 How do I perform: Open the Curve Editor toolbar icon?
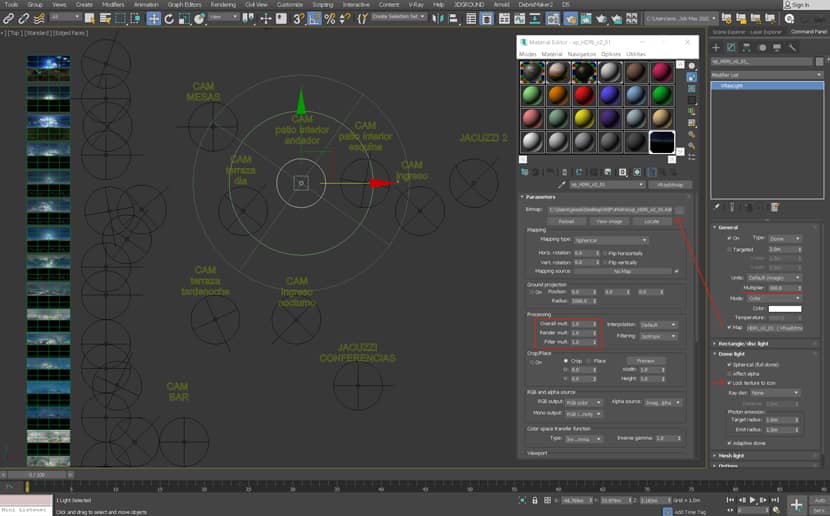tap(519, 19)
